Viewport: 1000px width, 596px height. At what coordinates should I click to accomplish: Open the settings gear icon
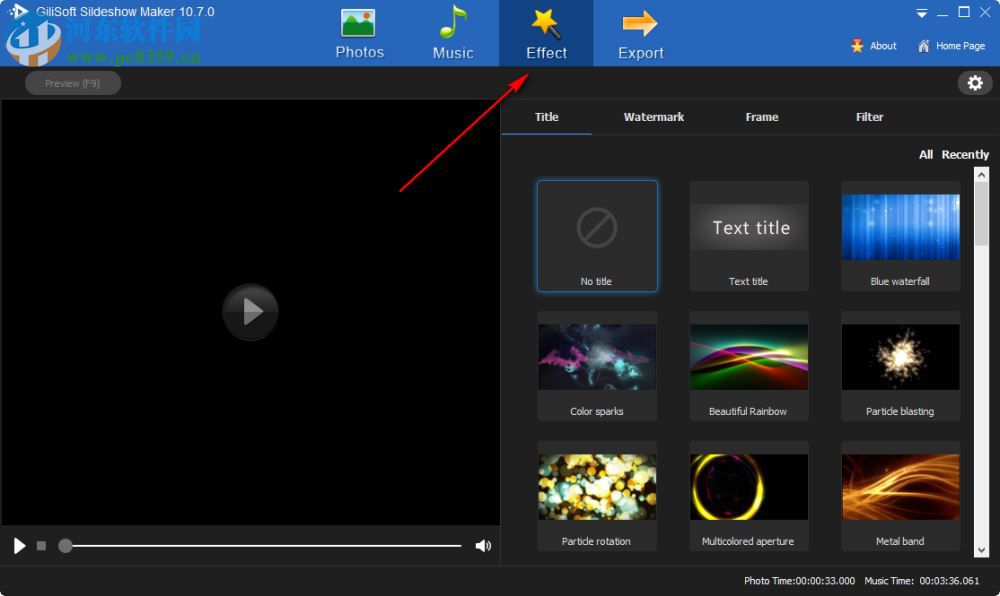tap(975, 83)
